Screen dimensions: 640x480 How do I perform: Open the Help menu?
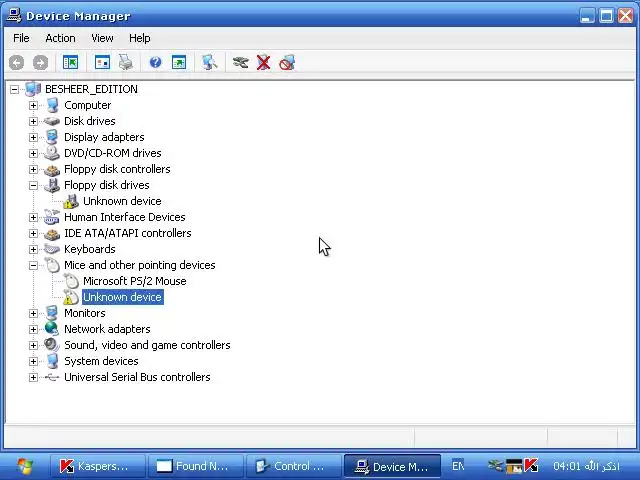tap(140, 38)
